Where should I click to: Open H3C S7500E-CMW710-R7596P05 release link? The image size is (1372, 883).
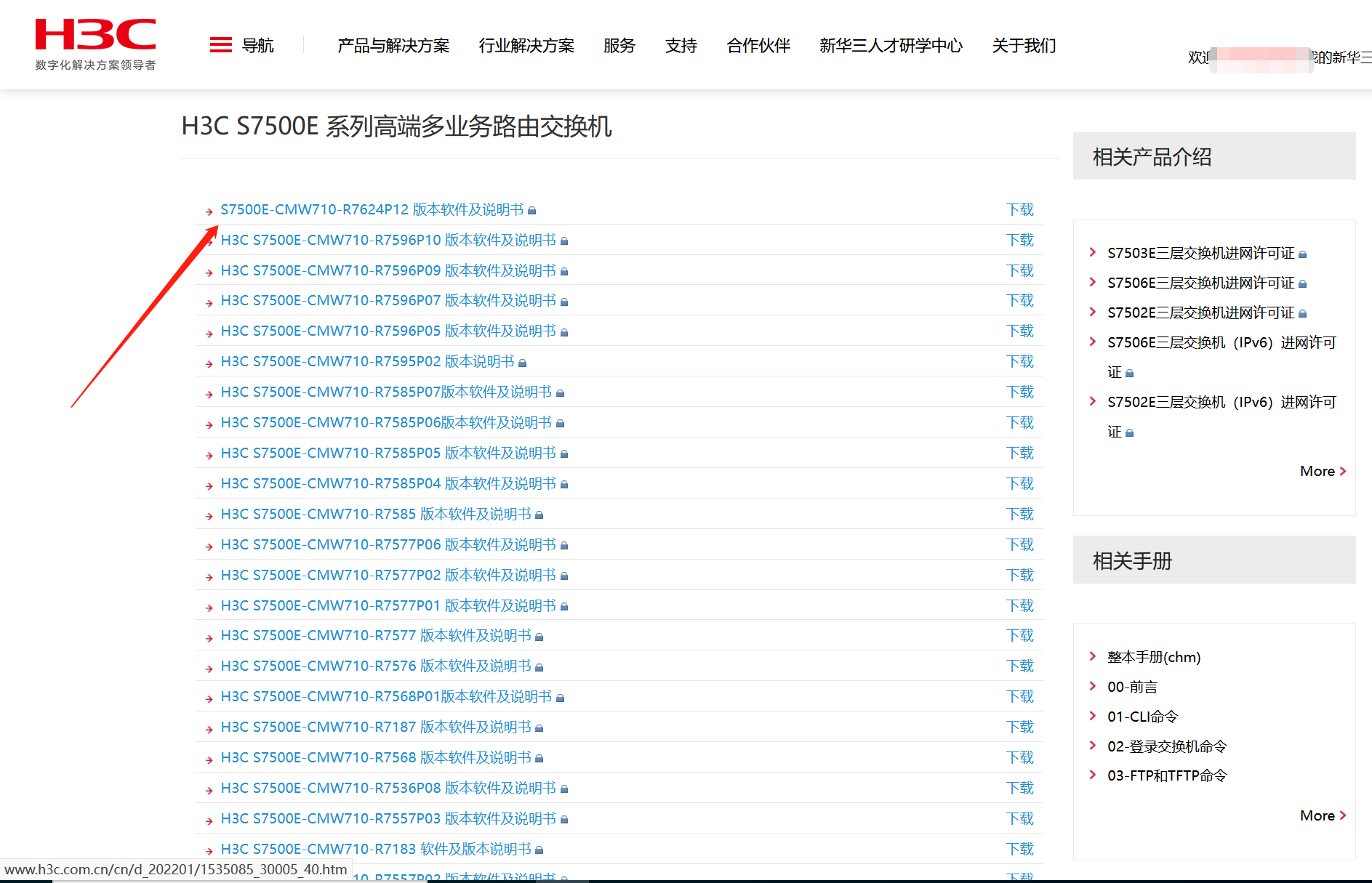pos(388,331)
